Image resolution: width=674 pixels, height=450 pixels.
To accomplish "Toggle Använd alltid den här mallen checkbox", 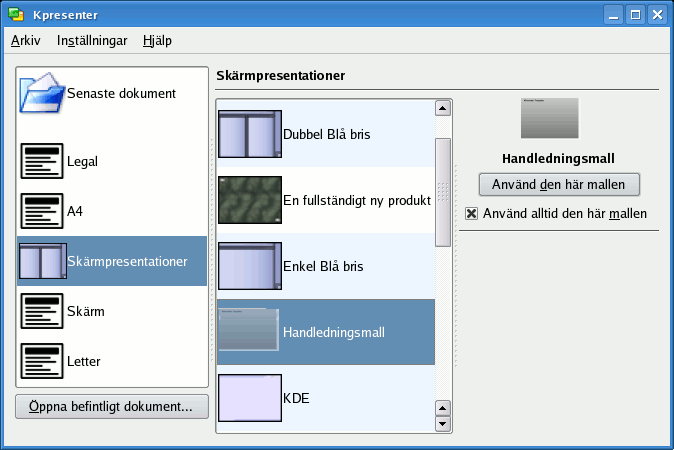I will 472,213.
